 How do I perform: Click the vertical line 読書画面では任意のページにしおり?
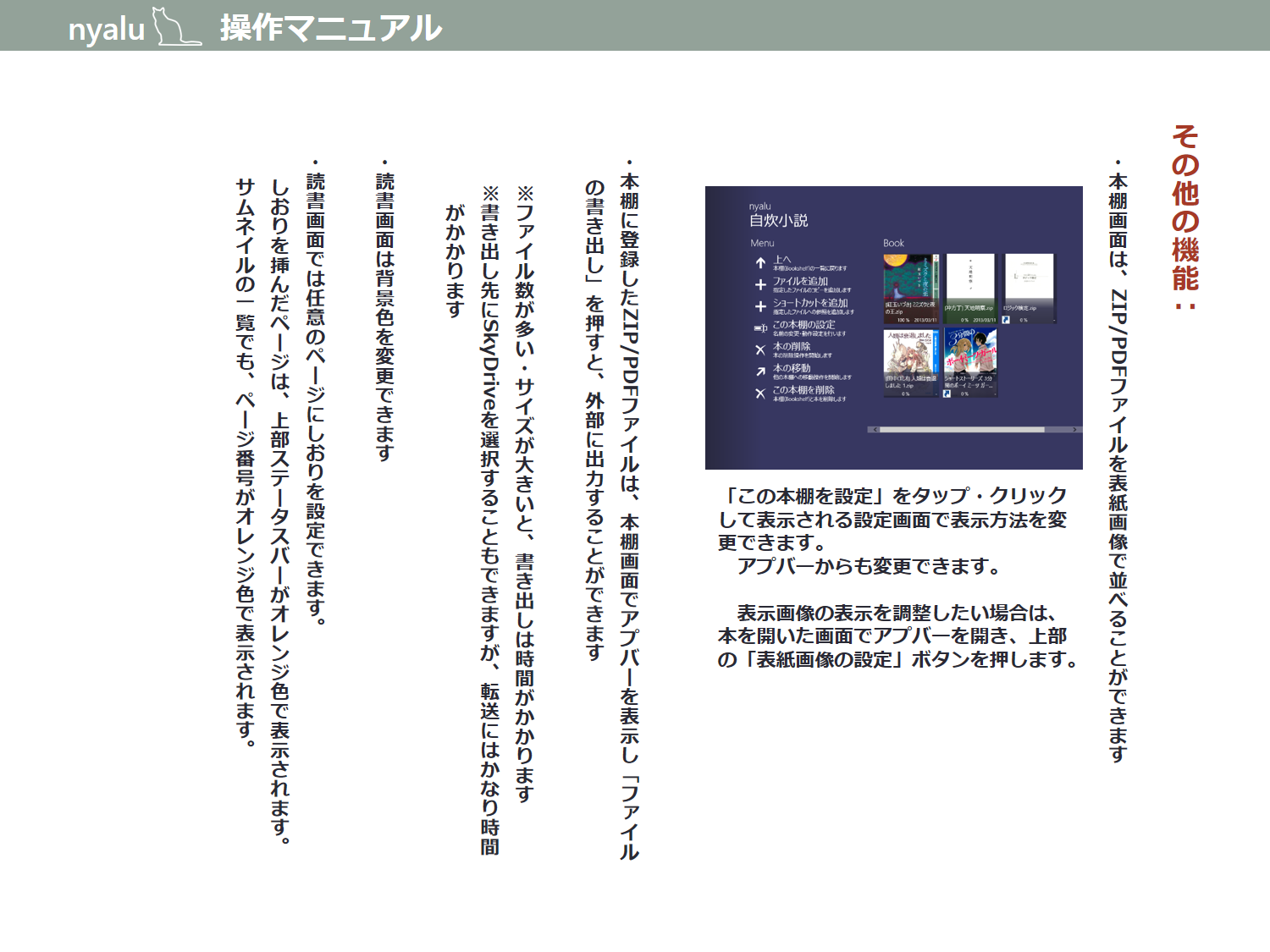[315, 392]
